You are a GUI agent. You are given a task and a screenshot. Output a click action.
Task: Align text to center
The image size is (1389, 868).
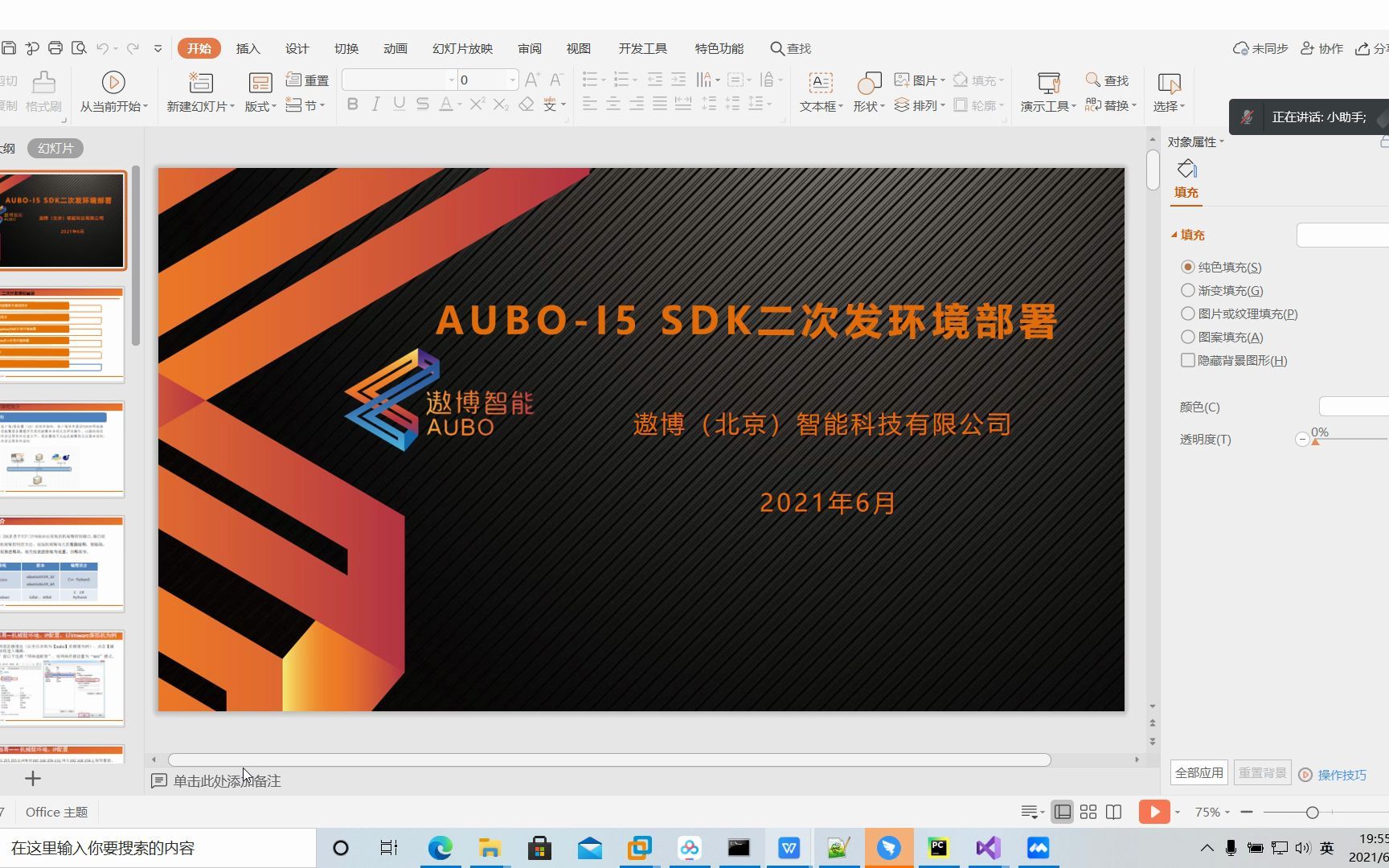click(x=613, y=104)
